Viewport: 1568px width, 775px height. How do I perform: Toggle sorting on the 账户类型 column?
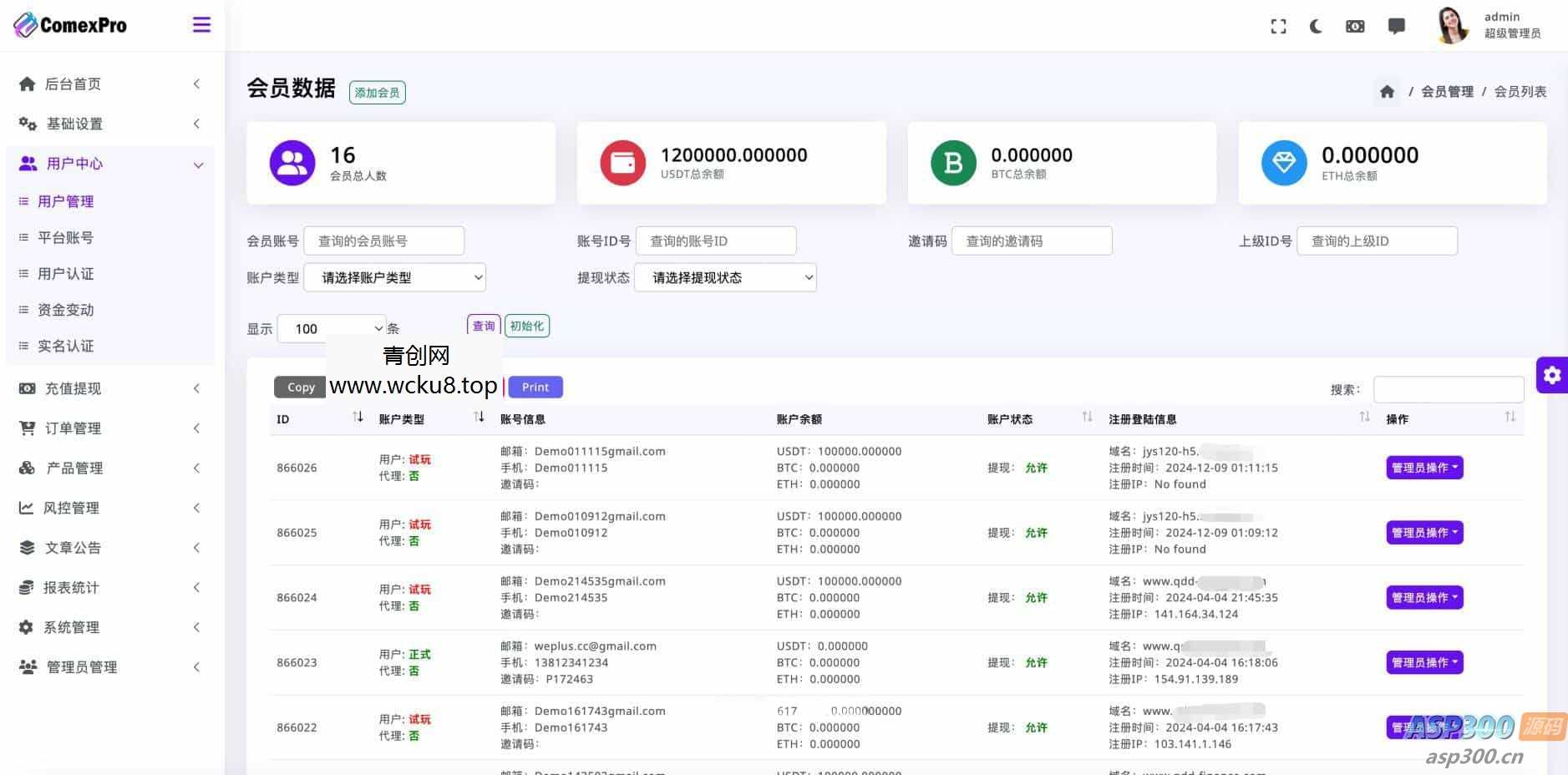(480, 418)
